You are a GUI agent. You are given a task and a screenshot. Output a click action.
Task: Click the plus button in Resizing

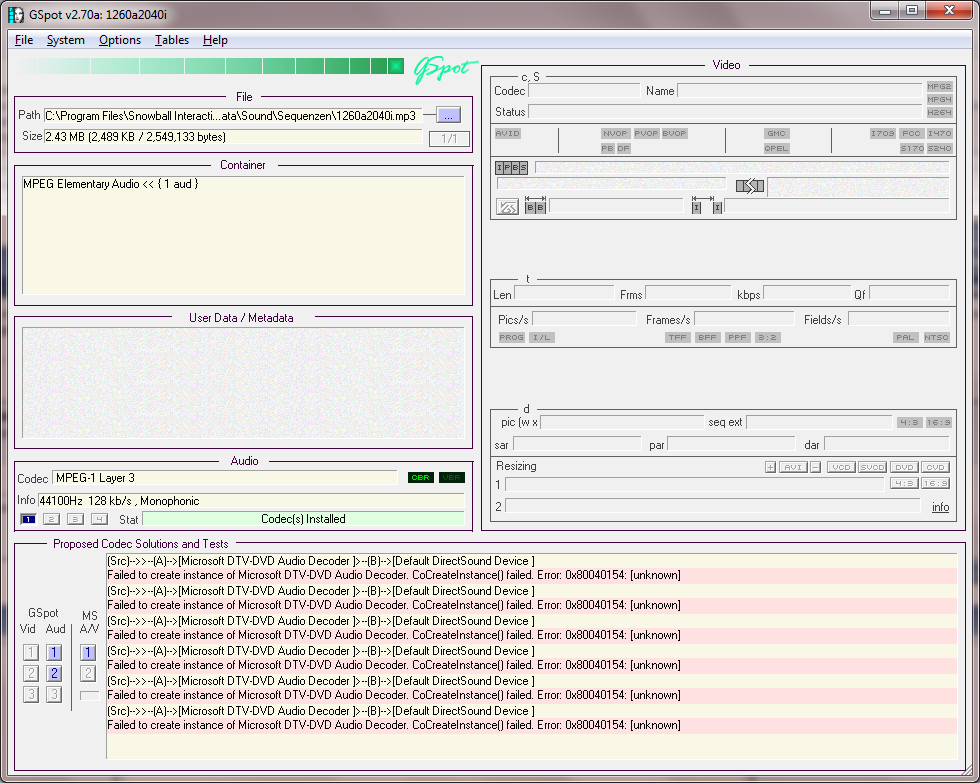tap(770, 467)
